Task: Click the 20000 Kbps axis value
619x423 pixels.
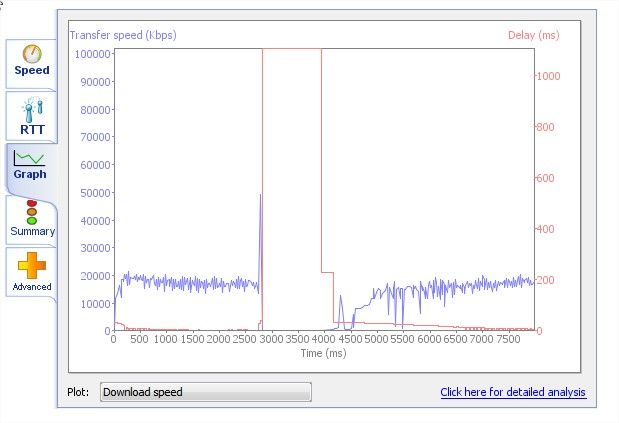Action: pos(96,276)
